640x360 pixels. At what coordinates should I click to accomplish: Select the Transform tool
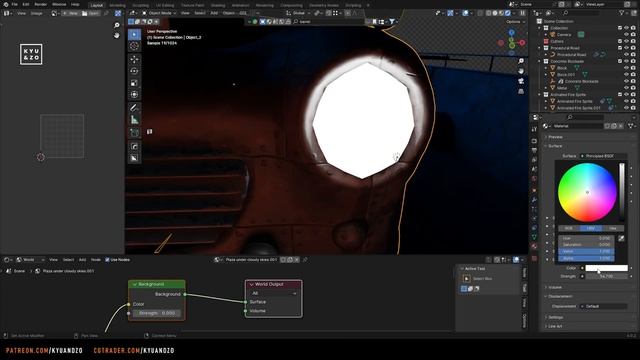coord(134,95)
